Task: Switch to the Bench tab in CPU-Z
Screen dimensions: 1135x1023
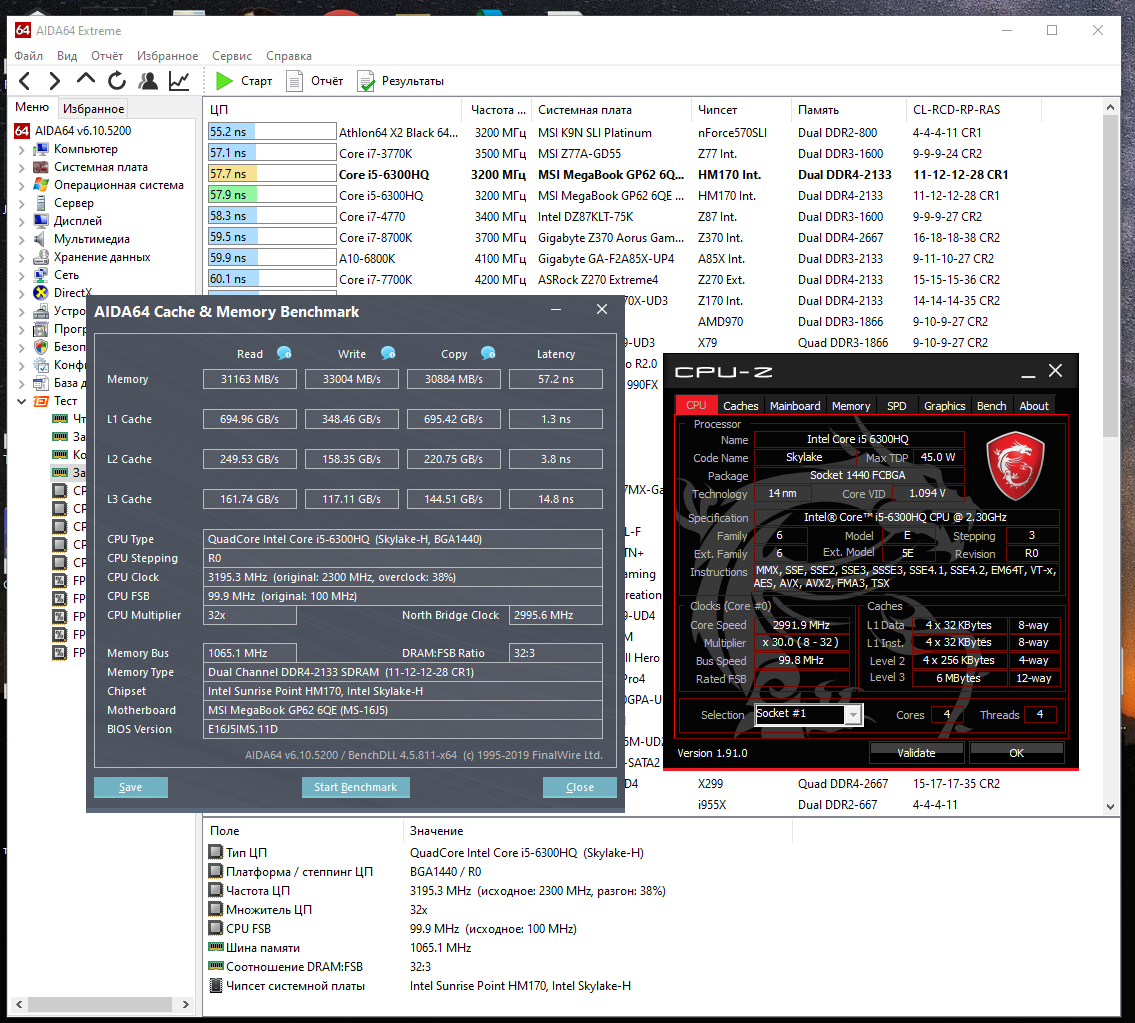Action: pyautogui.click(x=991, y=405)
